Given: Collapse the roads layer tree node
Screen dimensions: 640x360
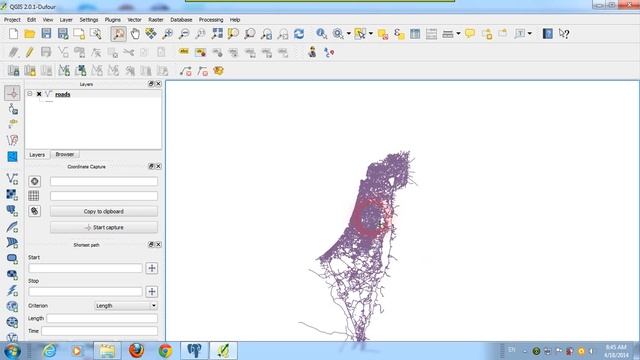Looking at the screenshot, I should pos(30,94).
